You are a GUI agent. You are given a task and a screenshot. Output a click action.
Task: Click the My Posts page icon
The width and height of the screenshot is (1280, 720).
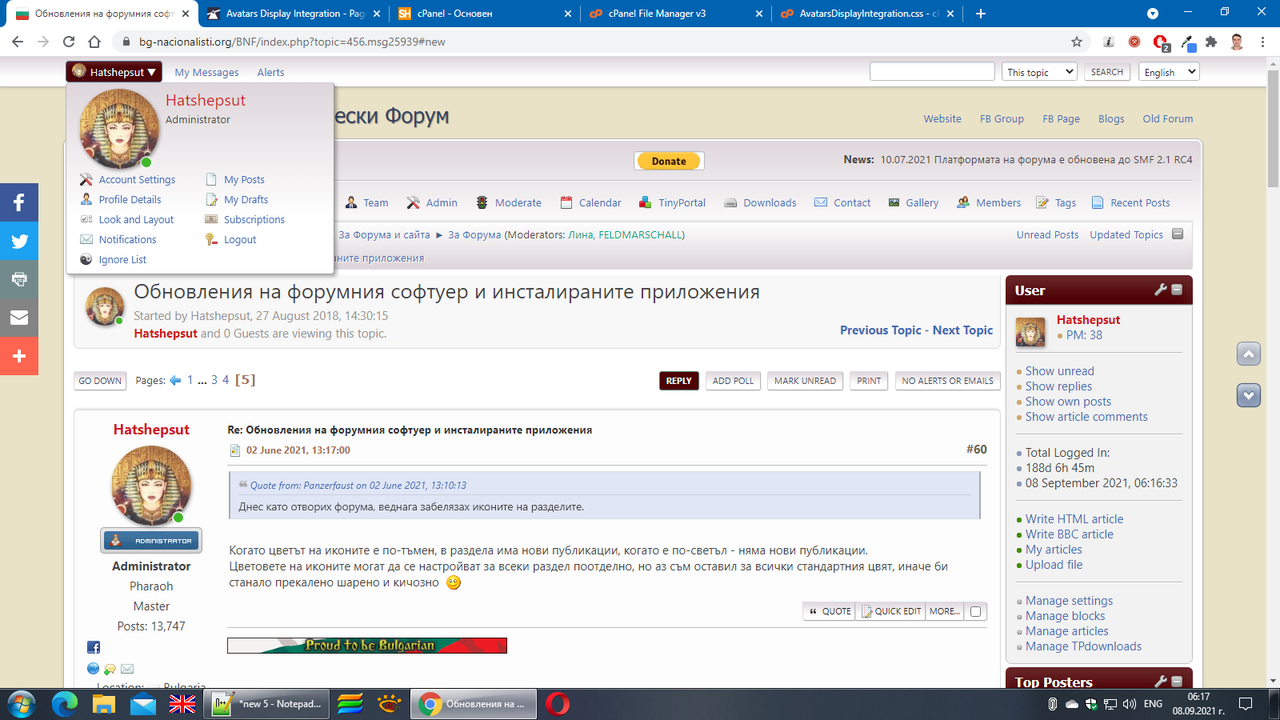tap(211, 180)
